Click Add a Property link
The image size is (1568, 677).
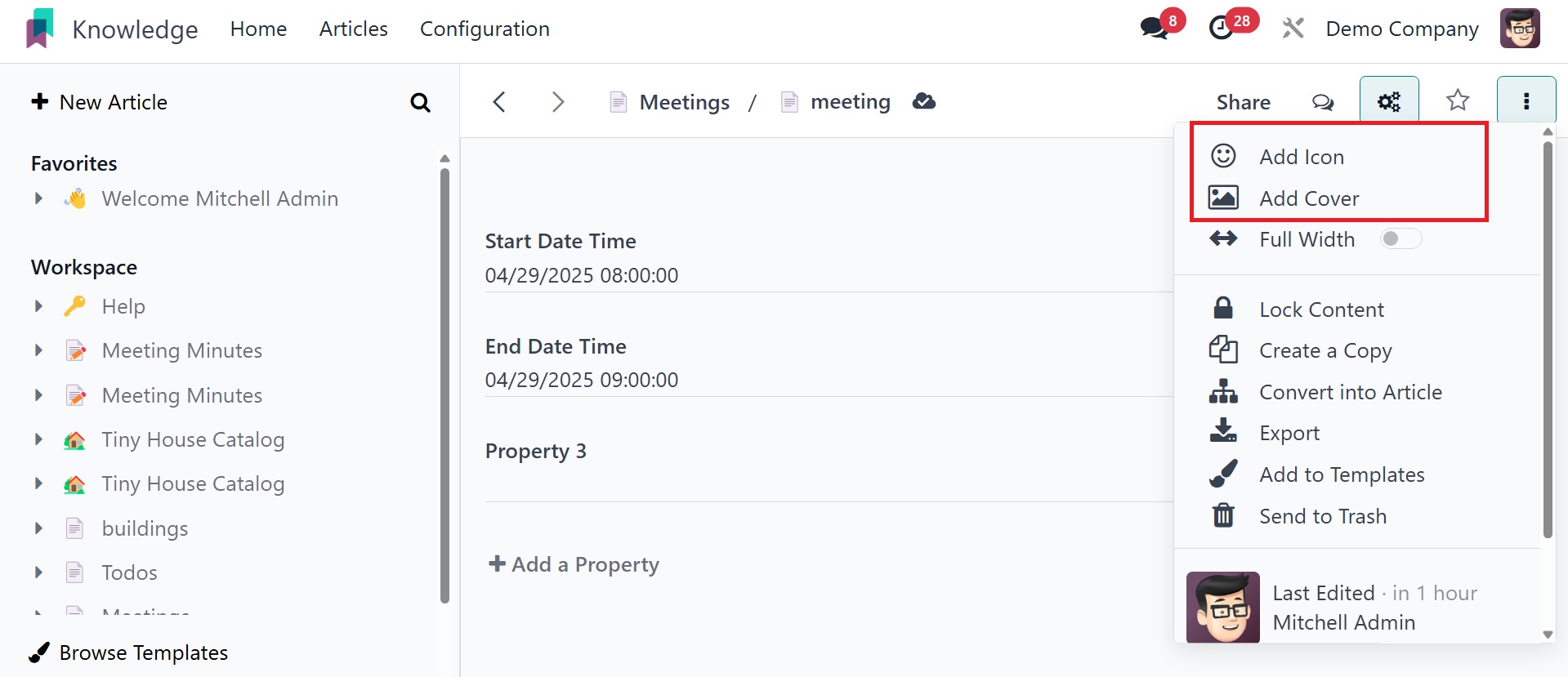point(574,564)
